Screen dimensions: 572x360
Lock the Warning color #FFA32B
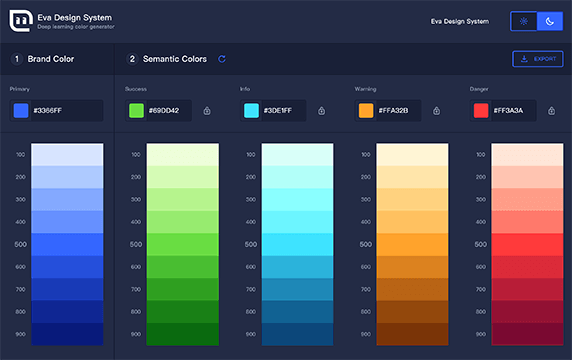436,111
